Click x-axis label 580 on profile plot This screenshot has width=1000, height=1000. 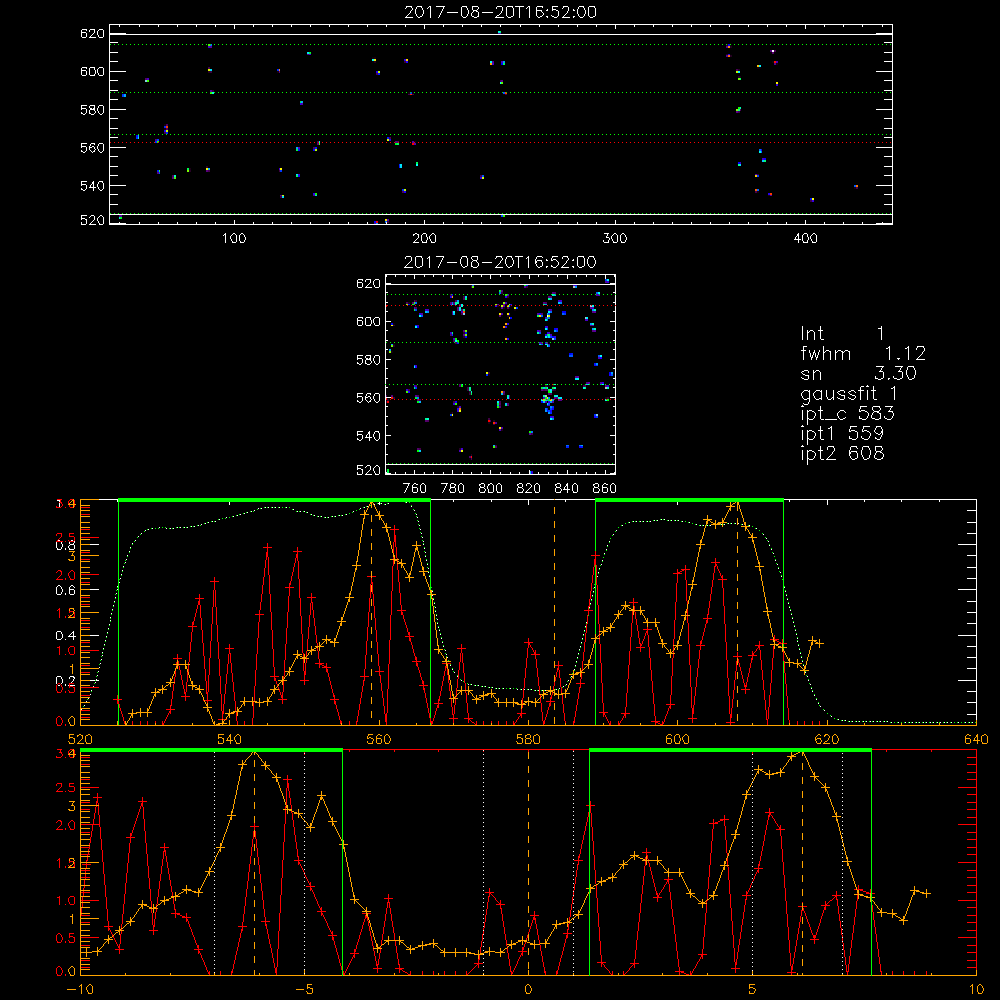528,739
